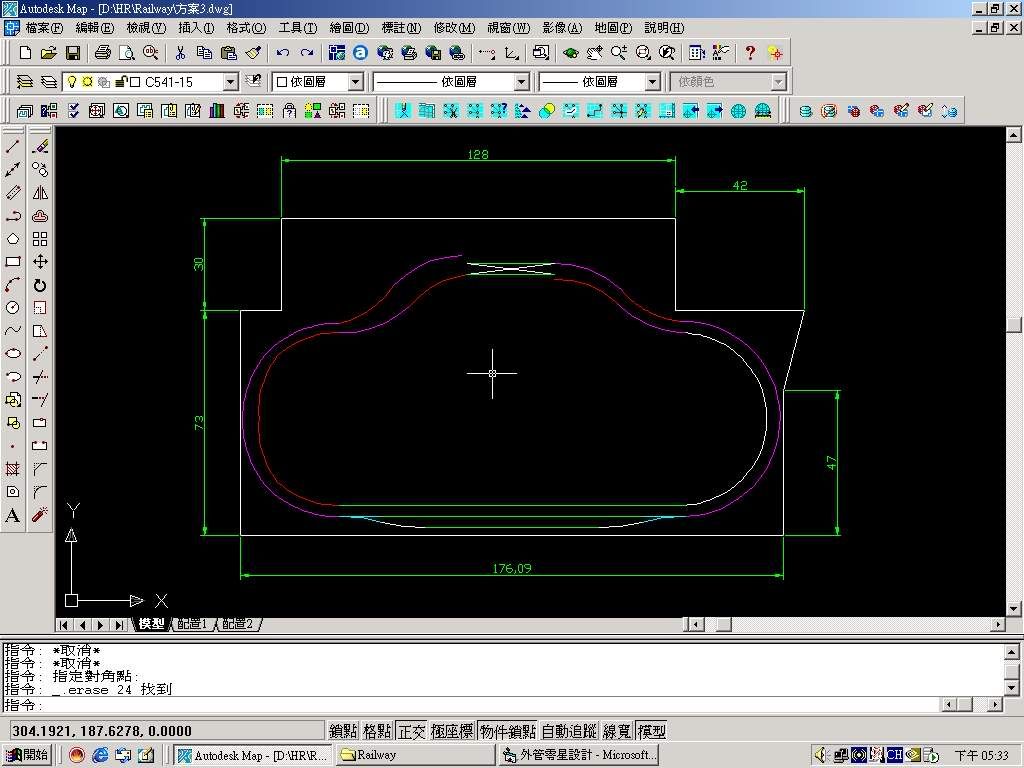Select the Erase tool in the Modify toolbar
The width and height of the screenshot is (1024, 768).
[40, 146]
